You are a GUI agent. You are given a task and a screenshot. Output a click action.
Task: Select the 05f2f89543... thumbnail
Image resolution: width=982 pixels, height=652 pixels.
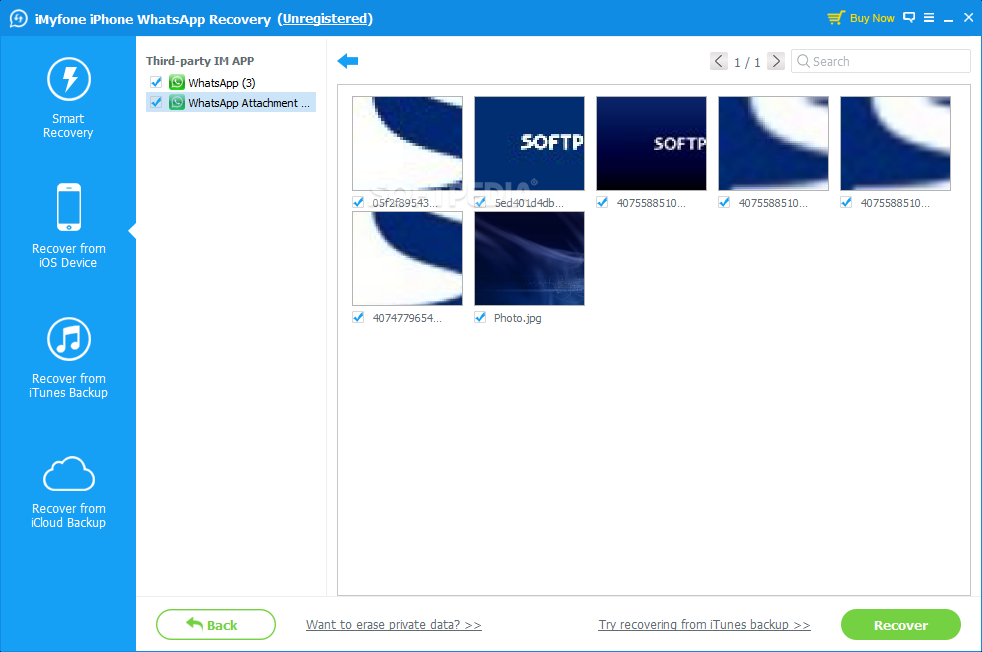[407, 143]
